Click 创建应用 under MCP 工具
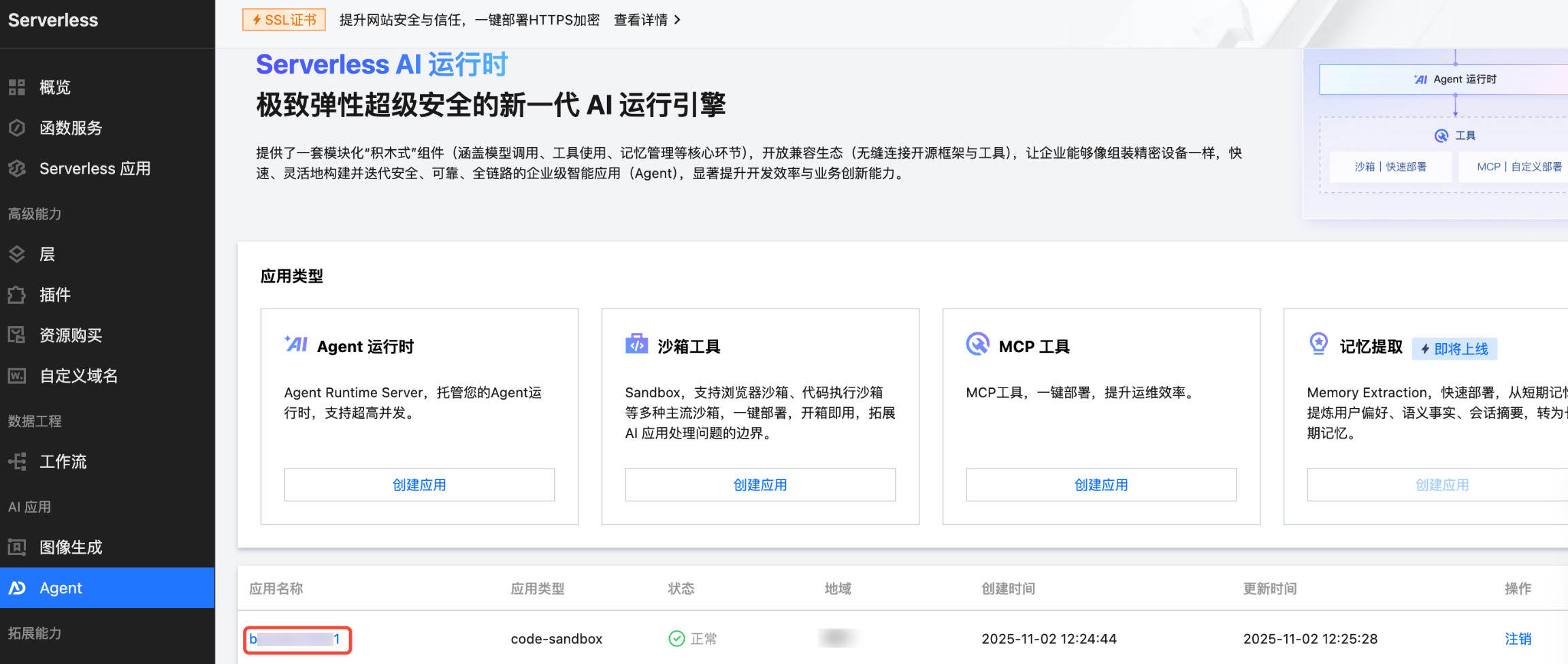 [x=1101, y=485]
